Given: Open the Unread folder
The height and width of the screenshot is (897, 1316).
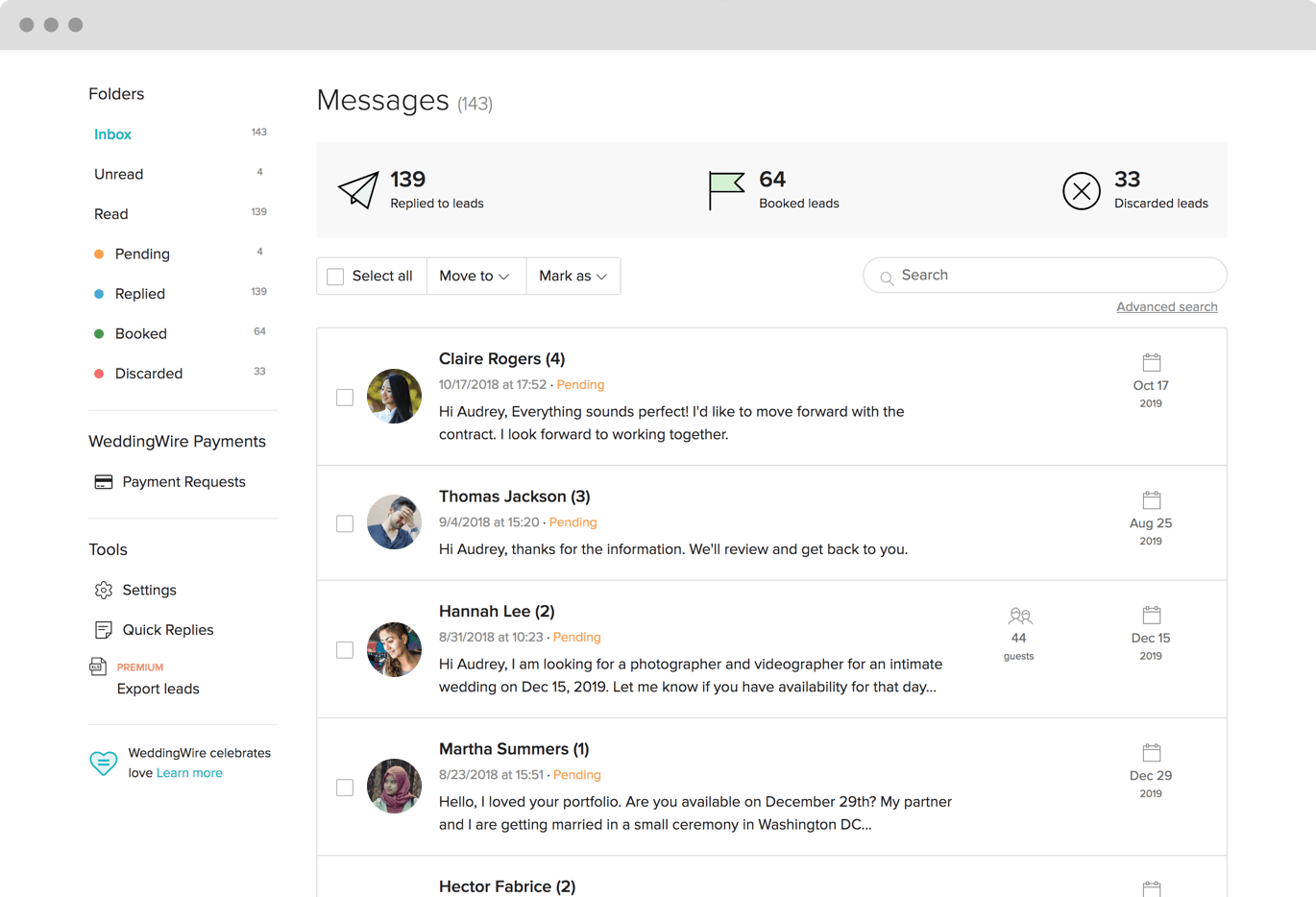Looking at the screenshot, I should pyautogui.click(x=118, y=174).
